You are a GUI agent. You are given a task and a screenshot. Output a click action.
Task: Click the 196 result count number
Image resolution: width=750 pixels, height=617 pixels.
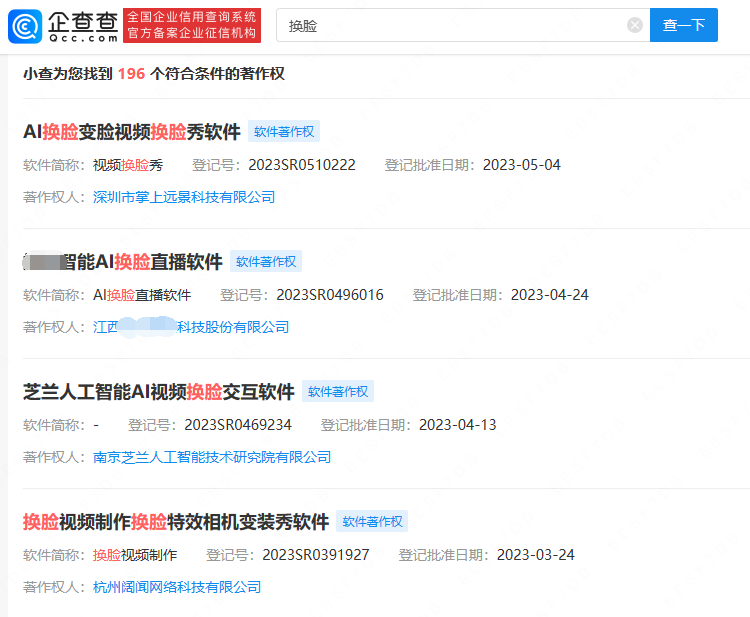[x=132, y=74]
